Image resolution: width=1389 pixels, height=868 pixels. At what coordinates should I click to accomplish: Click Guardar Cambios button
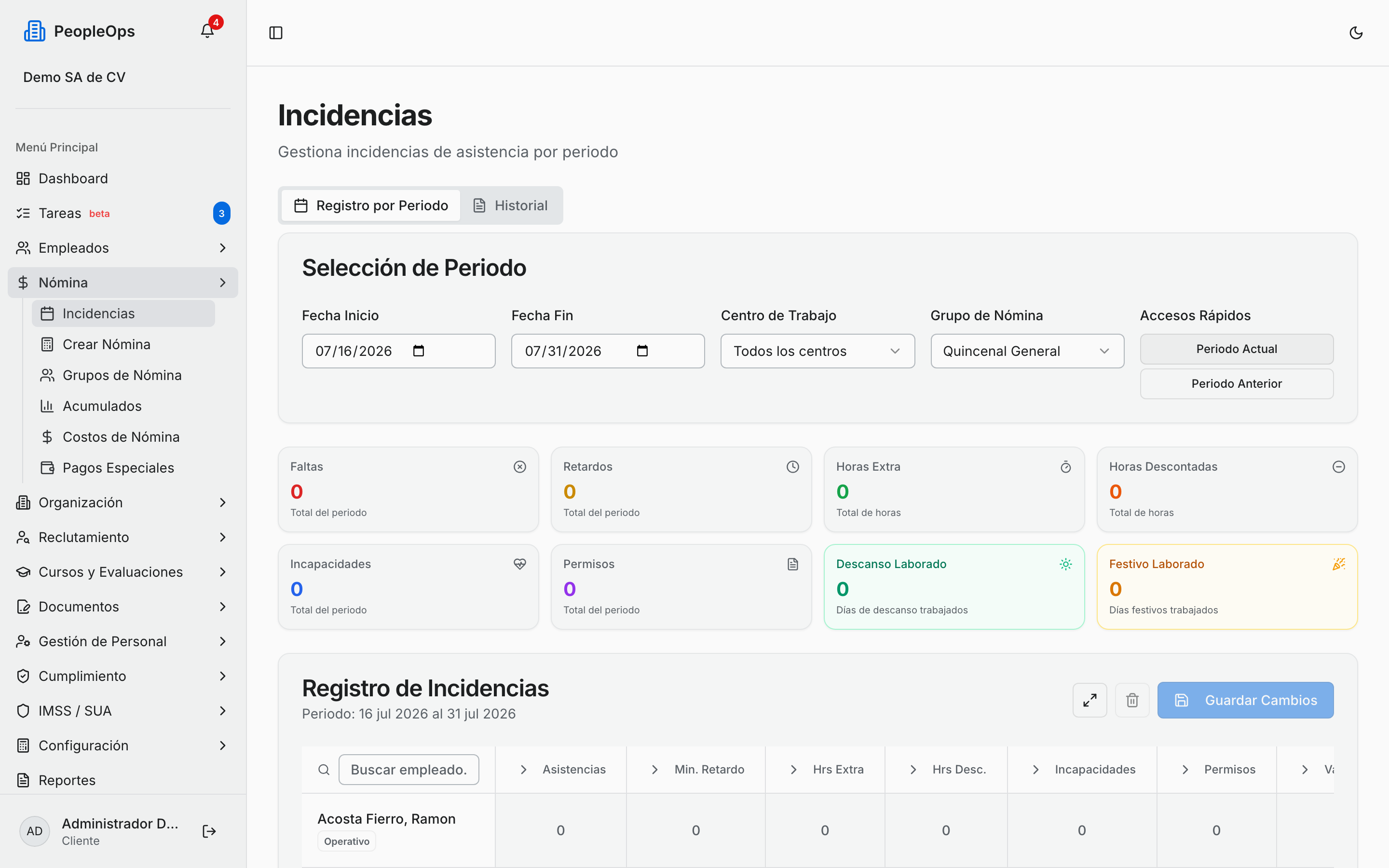1245,700
